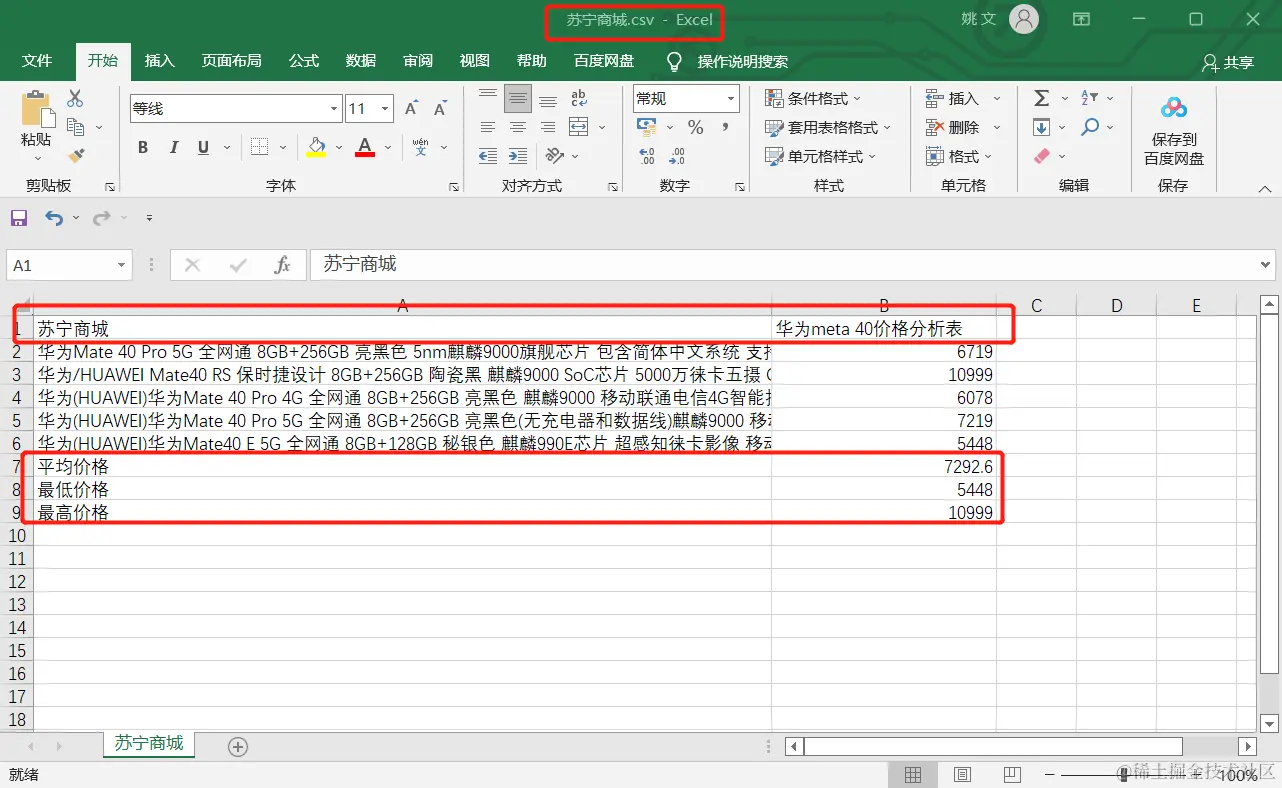Apply percent style to the cell
This screenshot has width=1282, height=788.
(x=696, y=127)
